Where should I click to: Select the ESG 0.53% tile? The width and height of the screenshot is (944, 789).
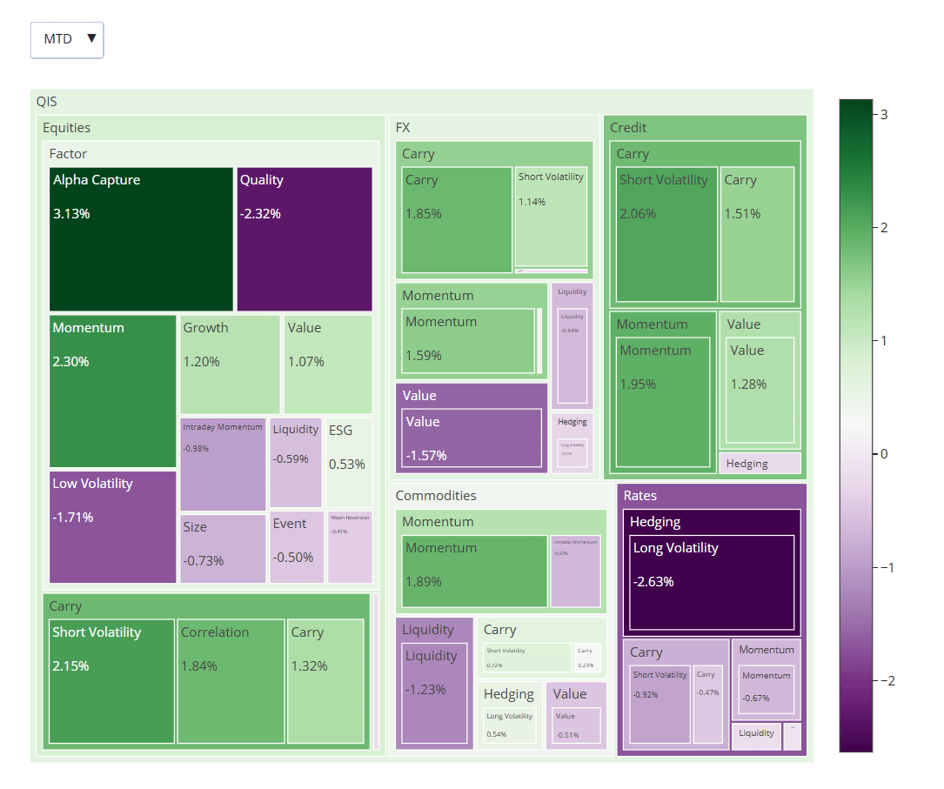(x=348, y=463)
